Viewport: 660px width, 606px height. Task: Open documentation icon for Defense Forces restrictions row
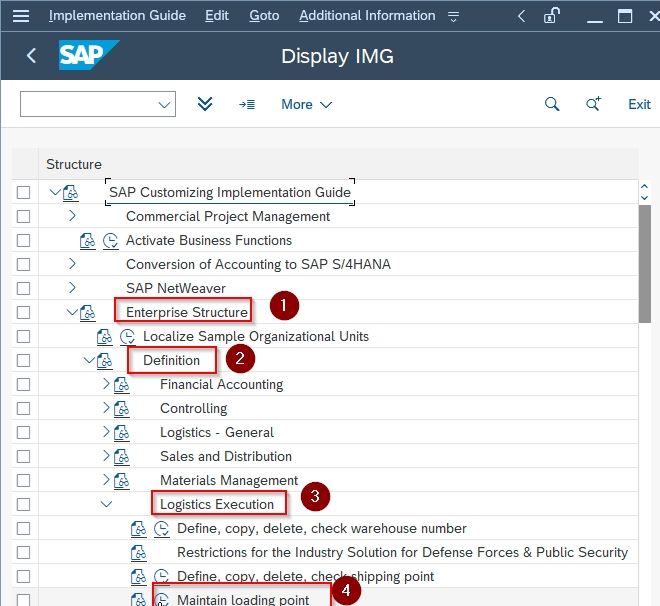click(138, 553)
